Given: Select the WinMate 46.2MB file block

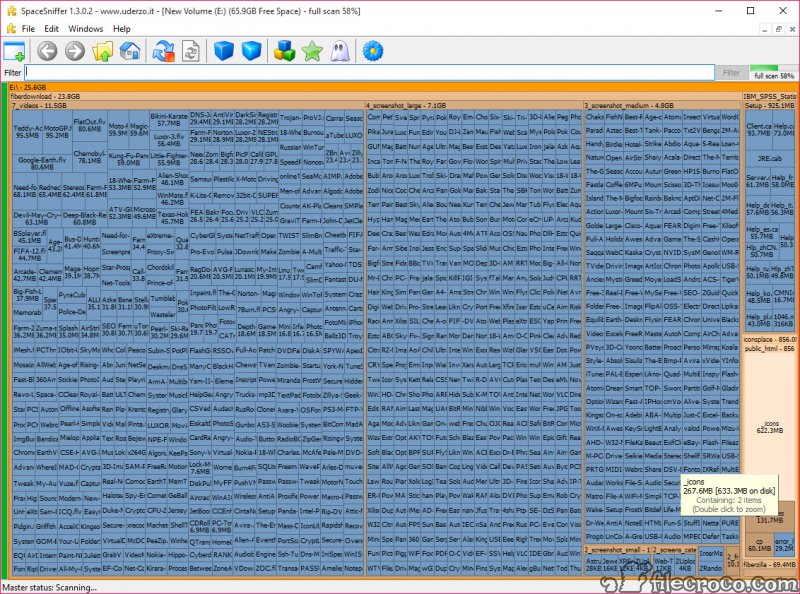Looking at the screenshot, I should click(172, 199).
